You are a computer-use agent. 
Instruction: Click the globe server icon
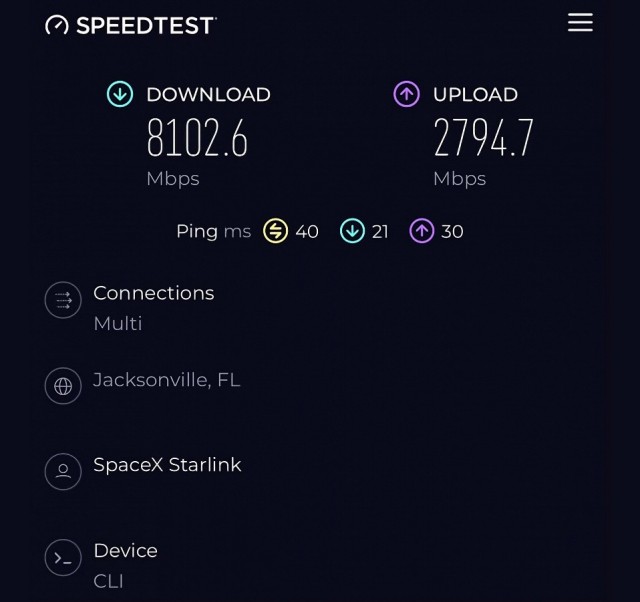(x=63, y=386)
